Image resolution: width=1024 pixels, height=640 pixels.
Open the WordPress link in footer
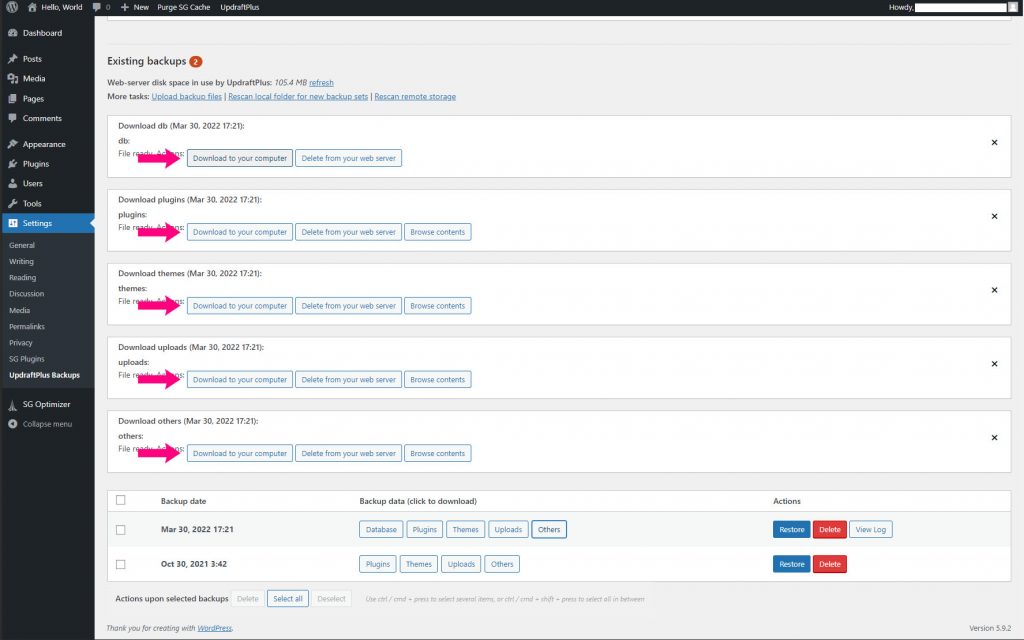pos(214,628)
